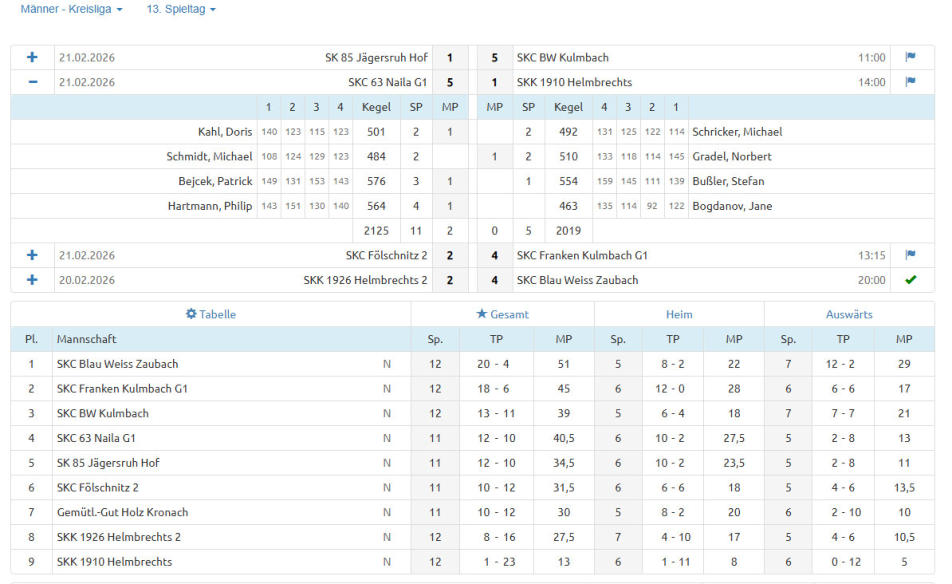Collapse SKC 63 Naila G1 match details
The height and width of the screenshot is (584, 952).
point(32,82)
